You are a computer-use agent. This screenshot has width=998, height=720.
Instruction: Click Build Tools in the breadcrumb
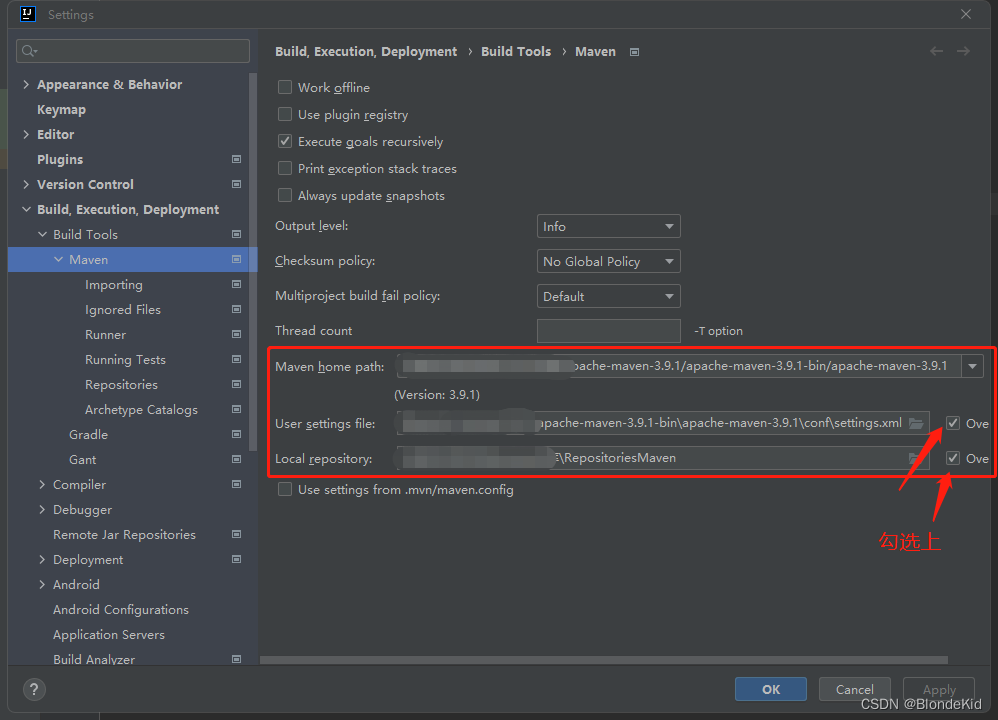point(516,52)
